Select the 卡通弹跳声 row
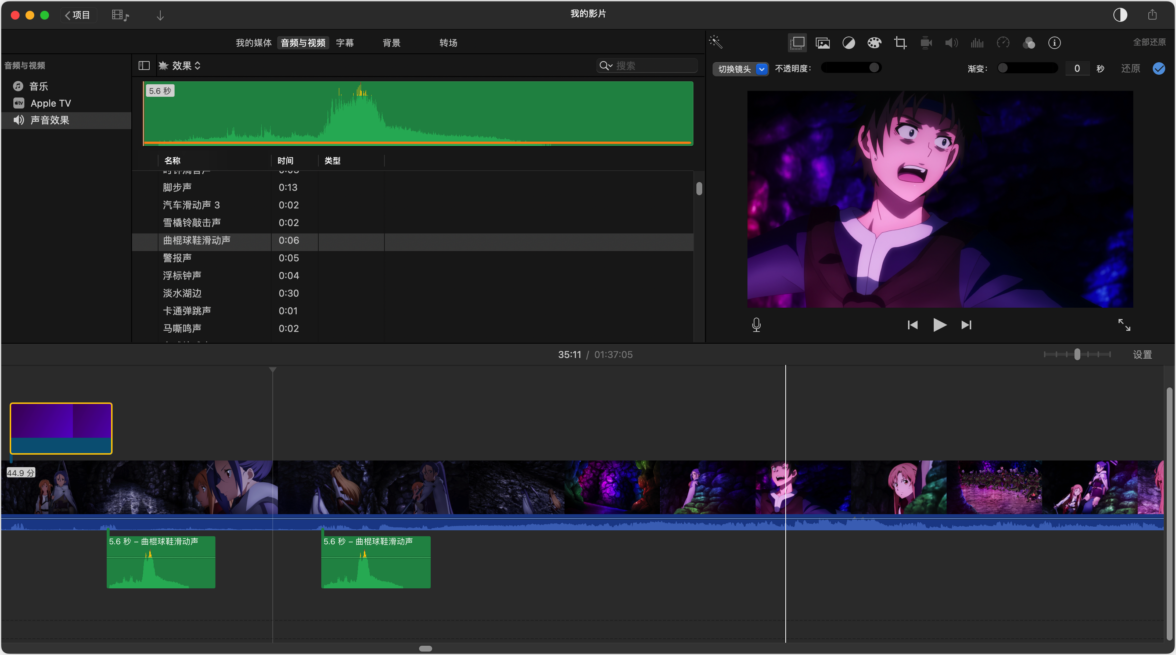 pos(413,311)
